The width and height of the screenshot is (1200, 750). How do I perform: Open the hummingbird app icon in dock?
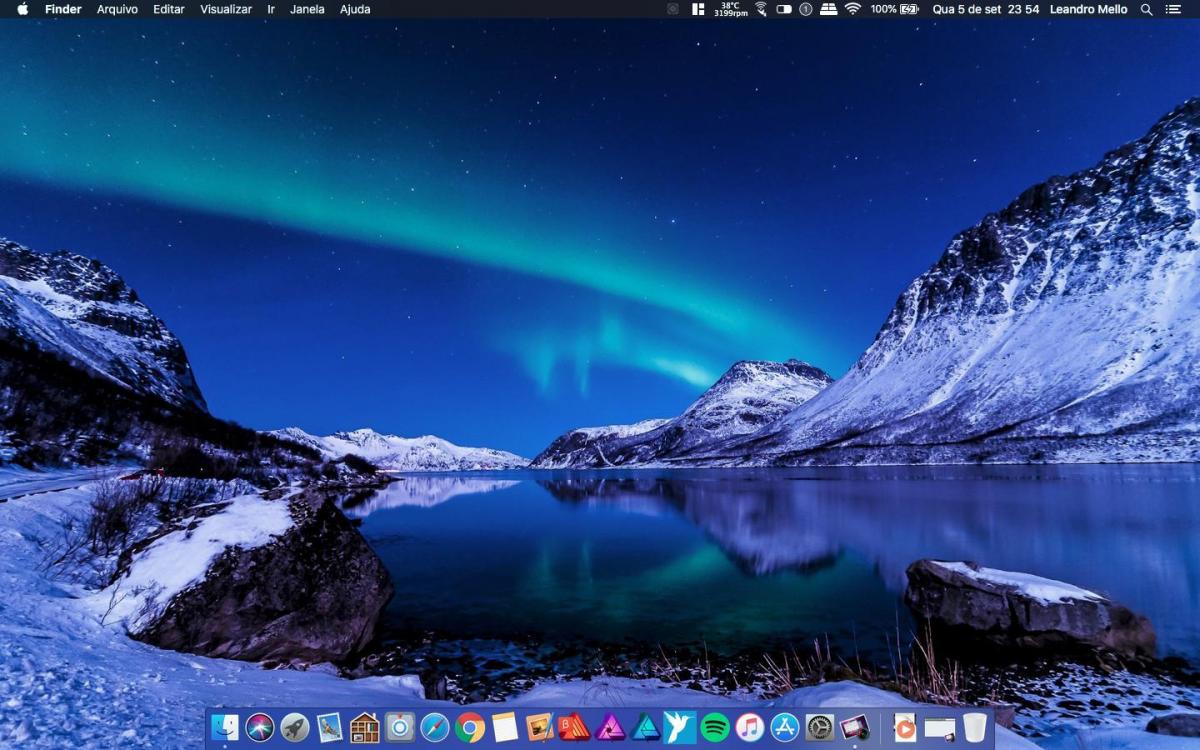(680, 727)
